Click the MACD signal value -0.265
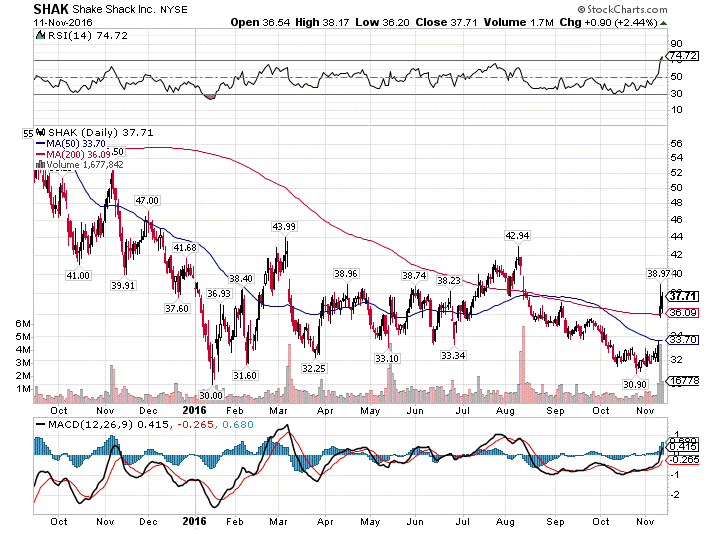The width and height of the screenshot is (712, 534). point(195,425)
